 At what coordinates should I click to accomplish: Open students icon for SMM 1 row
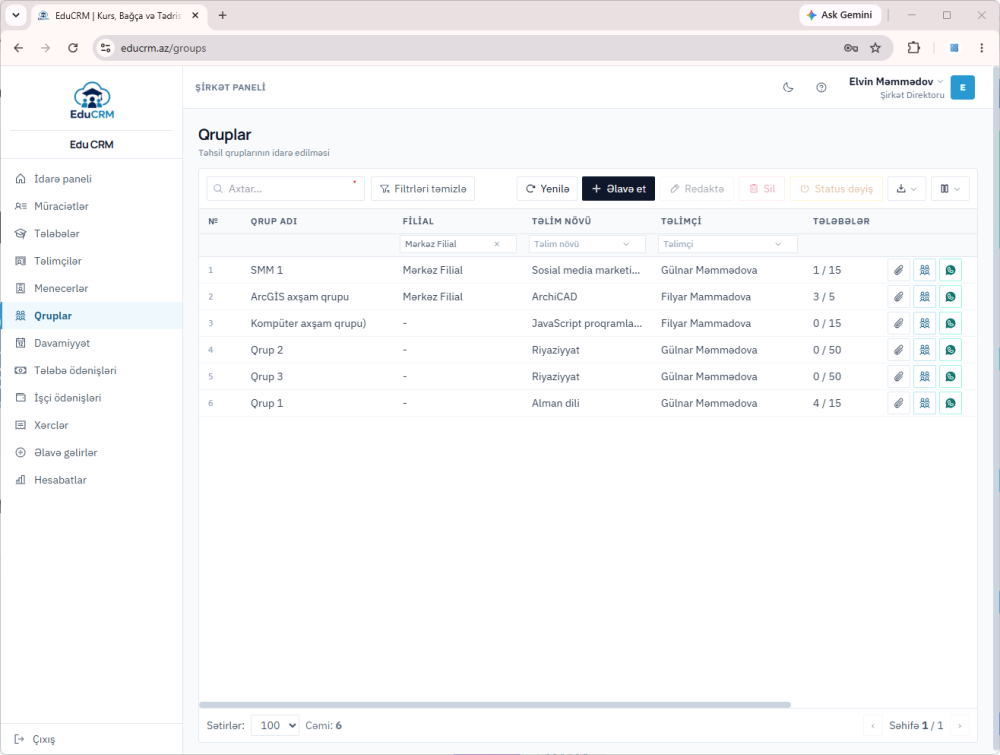tap(925, 270)
